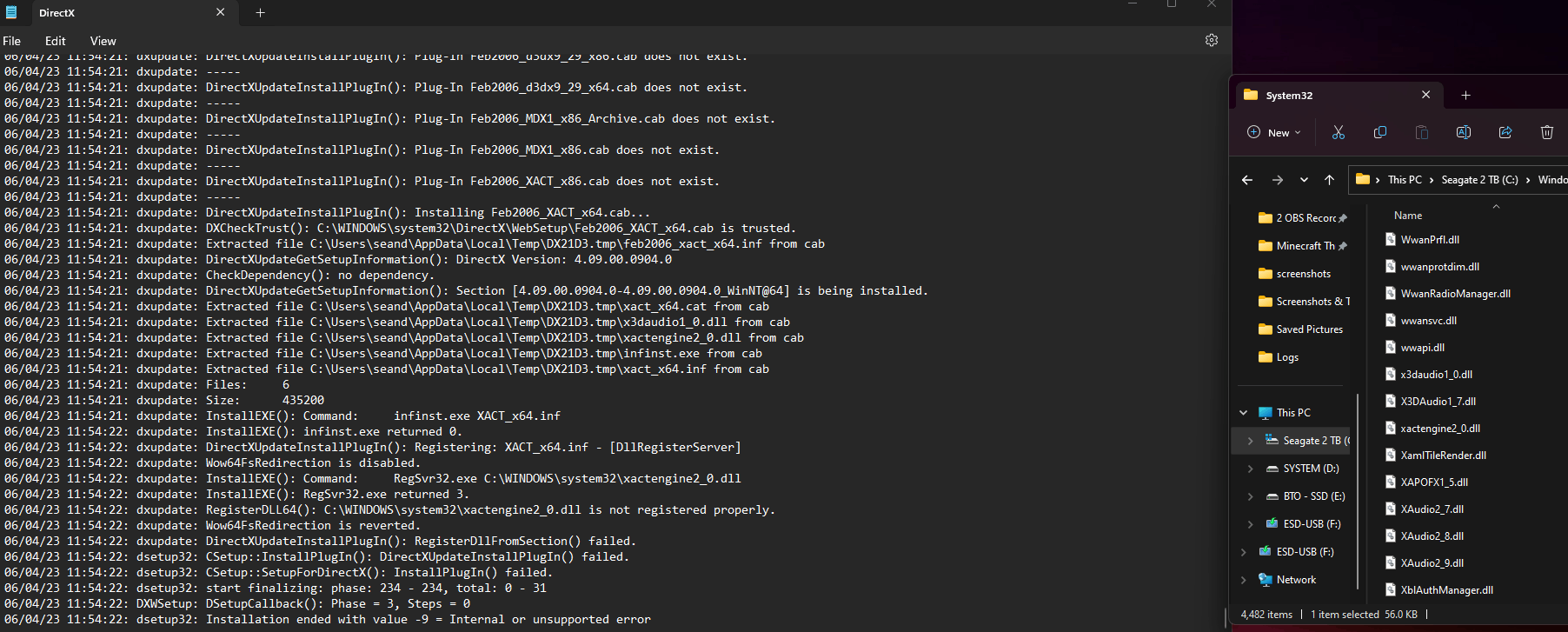Select the WwanRadioManager.dll file

[1447, 294]
